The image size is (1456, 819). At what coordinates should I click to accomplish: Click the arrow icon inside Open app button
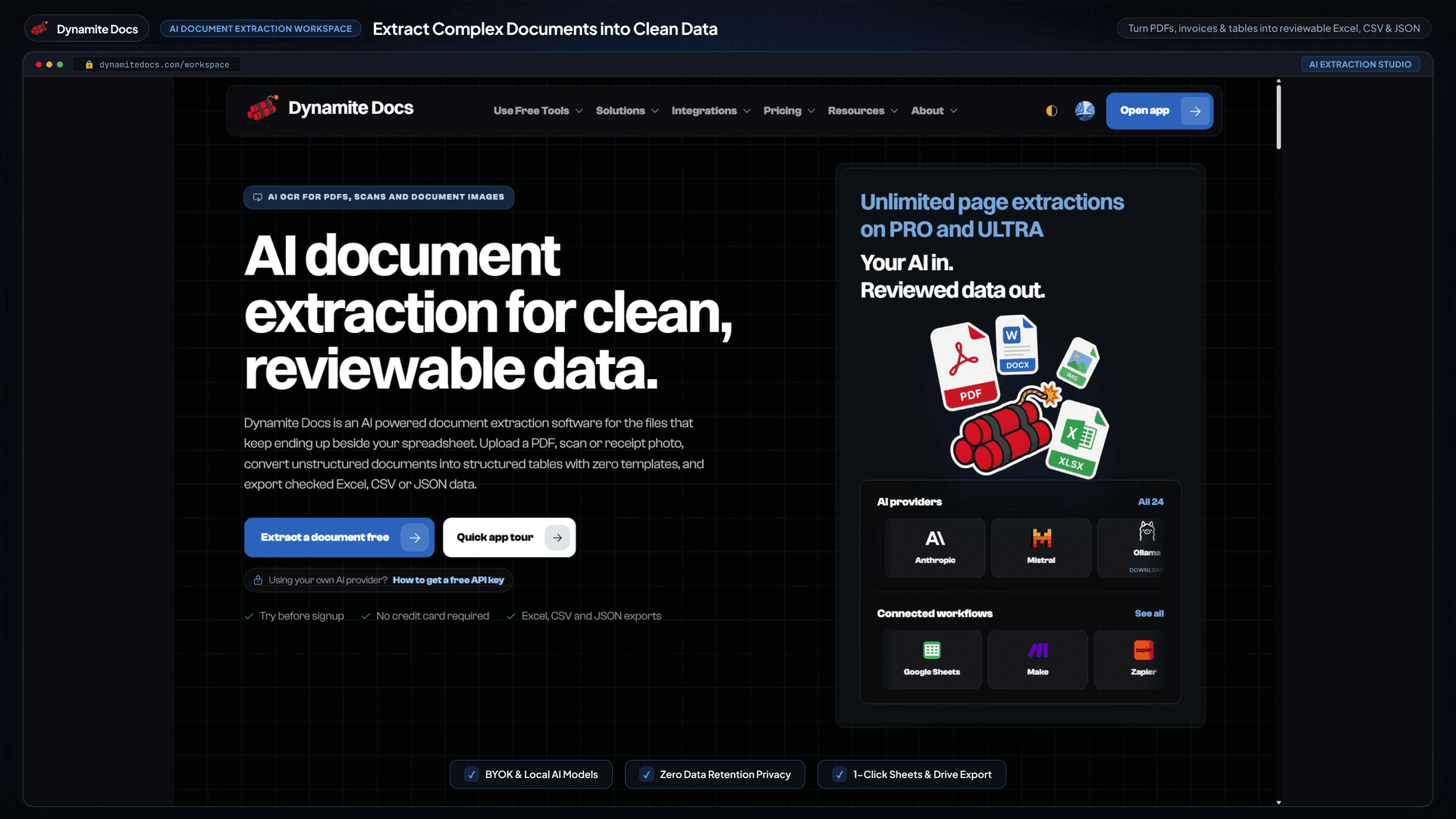click(1195, 111)
